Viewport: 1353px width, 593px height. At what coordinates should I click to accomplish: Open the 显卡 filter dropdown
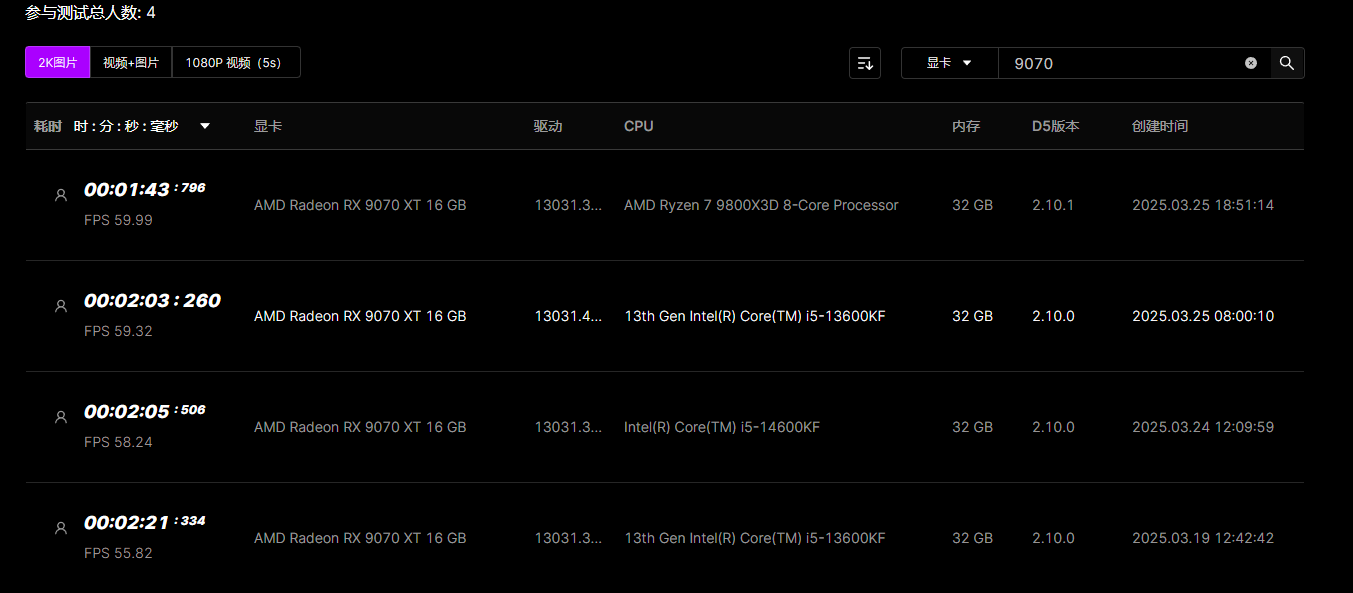(949, 63)
